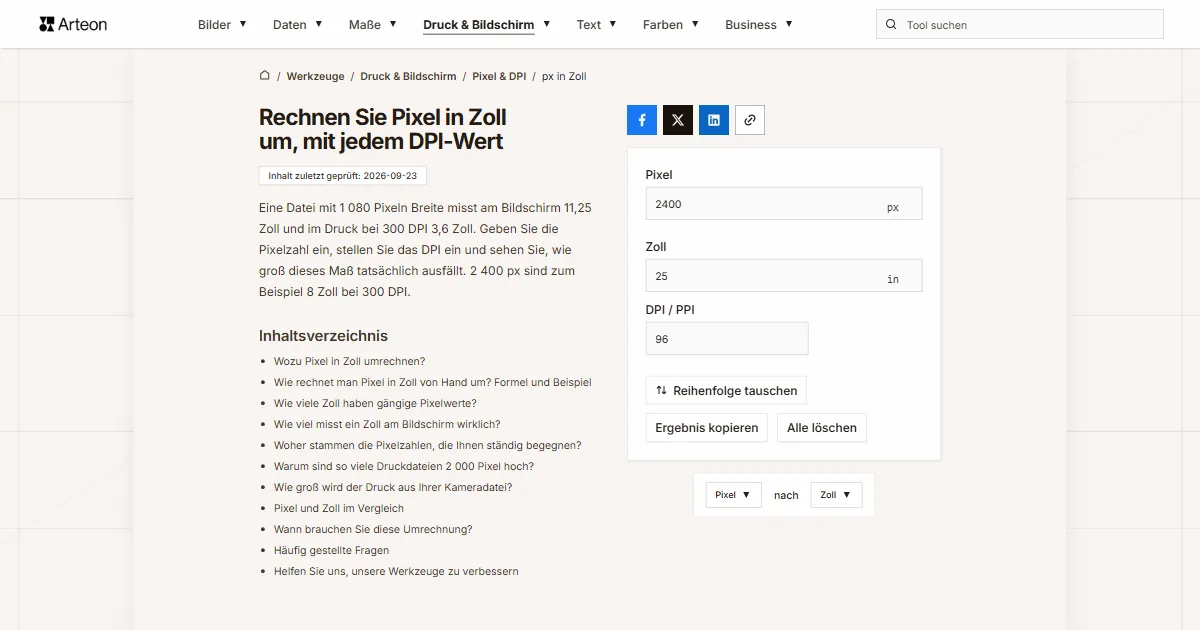Open Pixel & DPI breadcrumb link
1200x630 pixels.
(x=499, y=76)
